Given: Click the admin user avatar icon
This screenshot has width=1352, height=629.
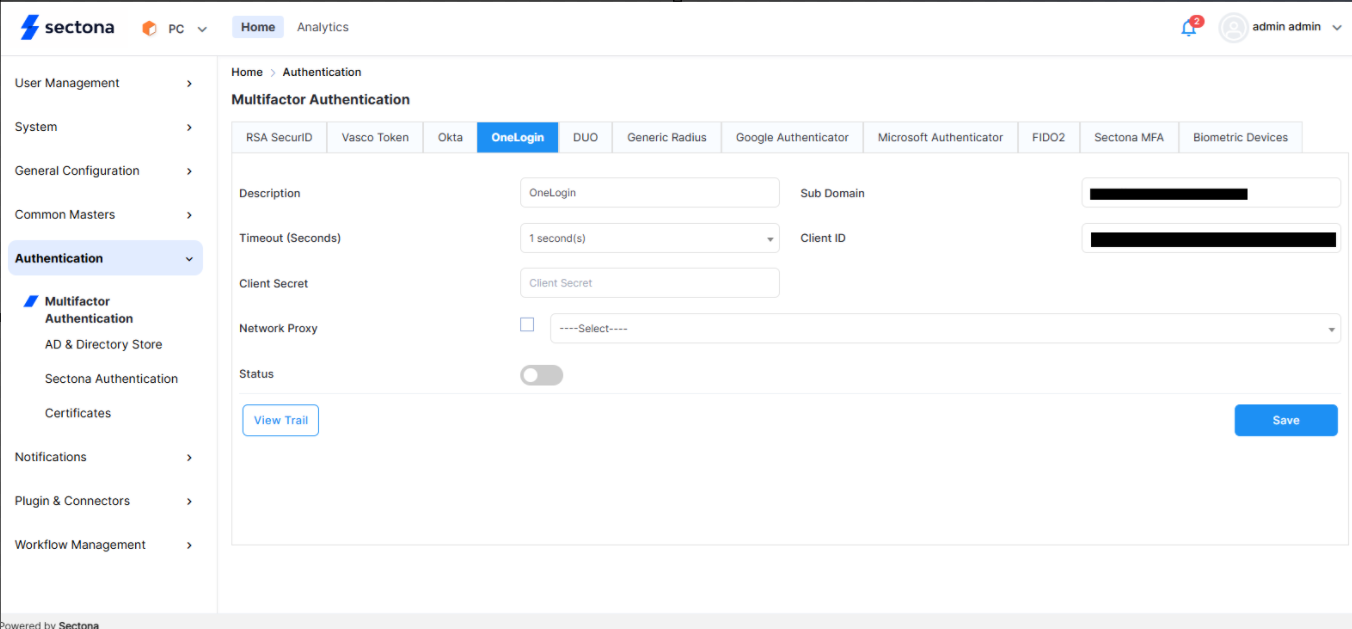Looking at the screenshot, I should click(1233, 28).
